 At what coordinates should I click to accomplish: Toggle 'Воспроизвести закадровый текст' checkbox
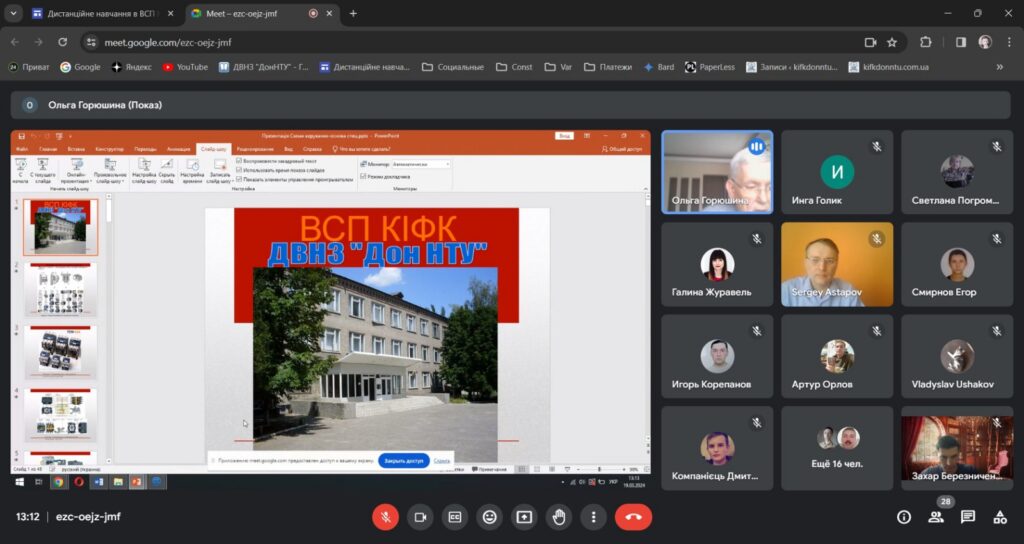pos(239,161)
